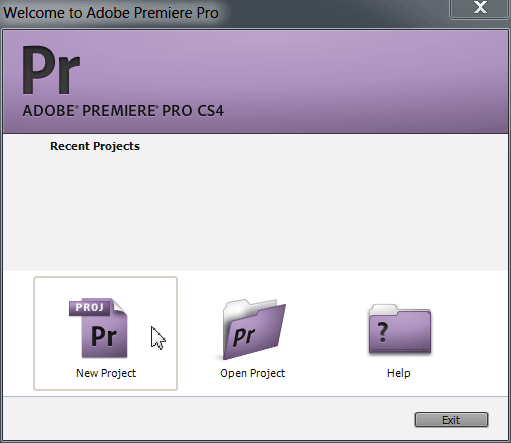Click the New Project PROJ file icon
This screenshot has height=443, width=511.
coord(98,328)
